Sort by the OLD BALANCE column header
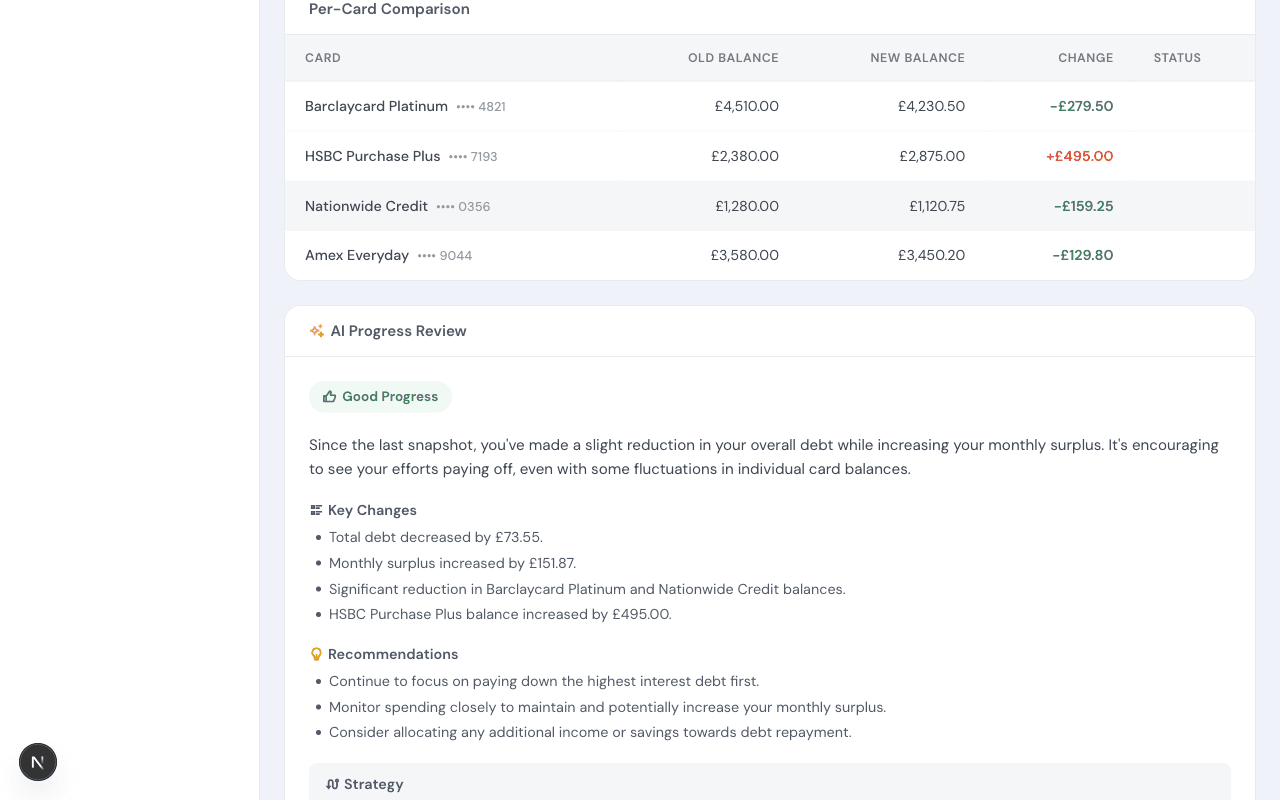 (x=733, y=57)
